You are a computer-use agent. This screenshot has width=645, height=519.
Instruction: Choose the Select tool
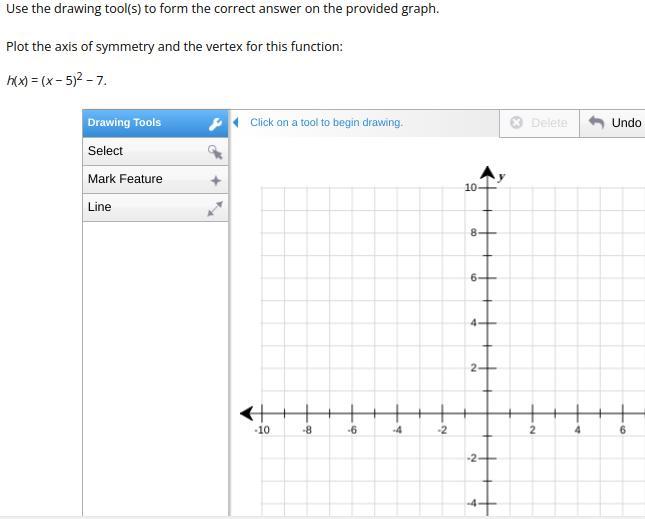point(105,151)
